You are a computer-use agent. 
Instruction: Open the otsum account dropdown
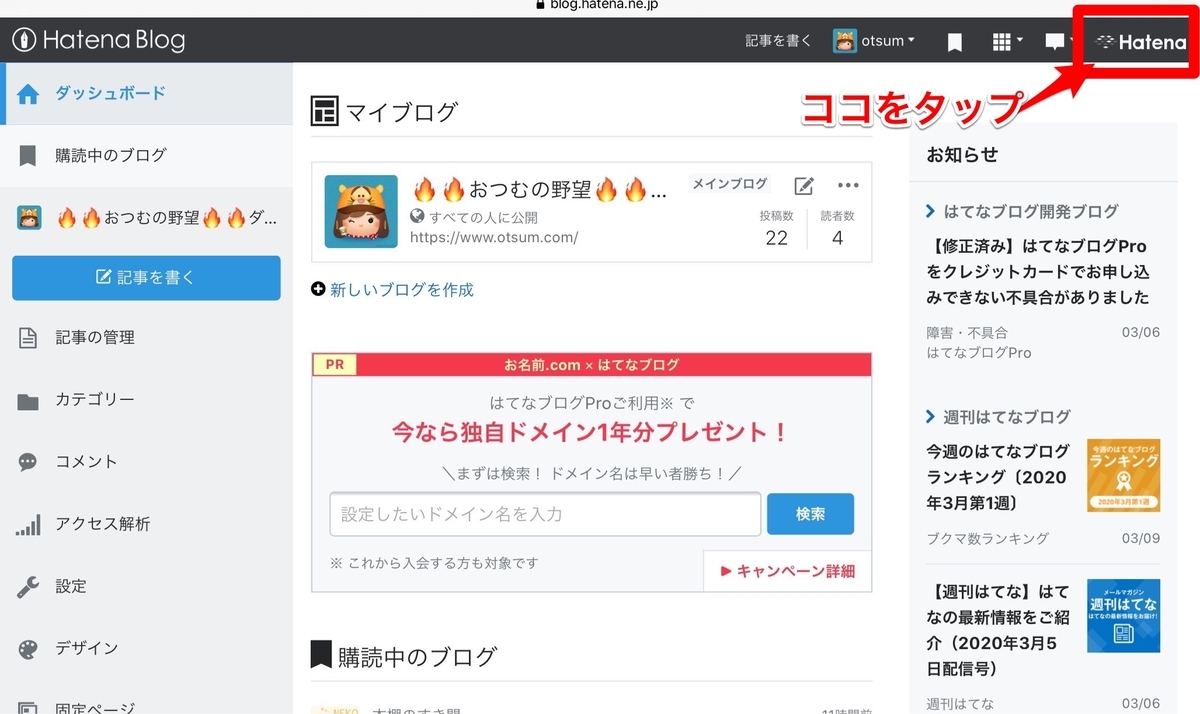pyautogui.click(x=874, y=41)
